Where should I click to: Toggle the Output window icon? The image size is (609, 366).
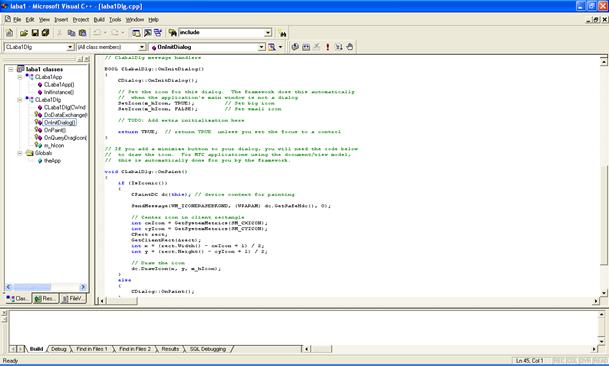pos(147,33)
